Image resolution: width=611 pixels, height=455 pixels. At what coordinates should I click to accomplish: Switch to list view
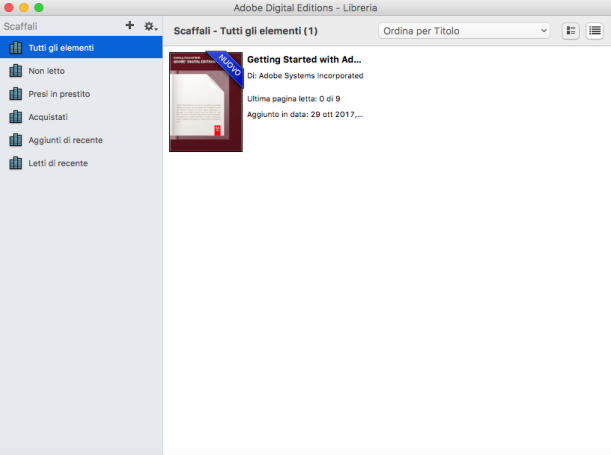pos(595,30)
